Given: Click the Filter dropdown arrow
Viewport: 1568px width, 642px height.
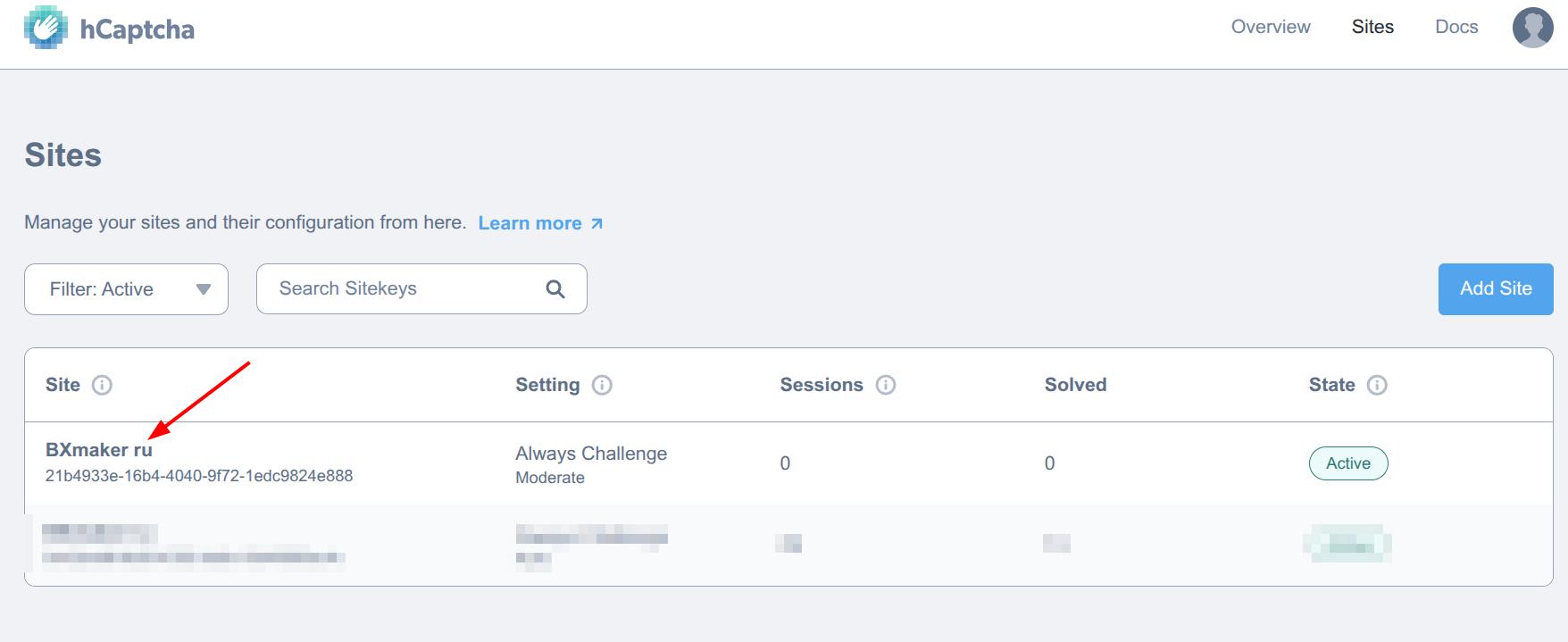Looking at the screenshot, I should click(204, 289).
